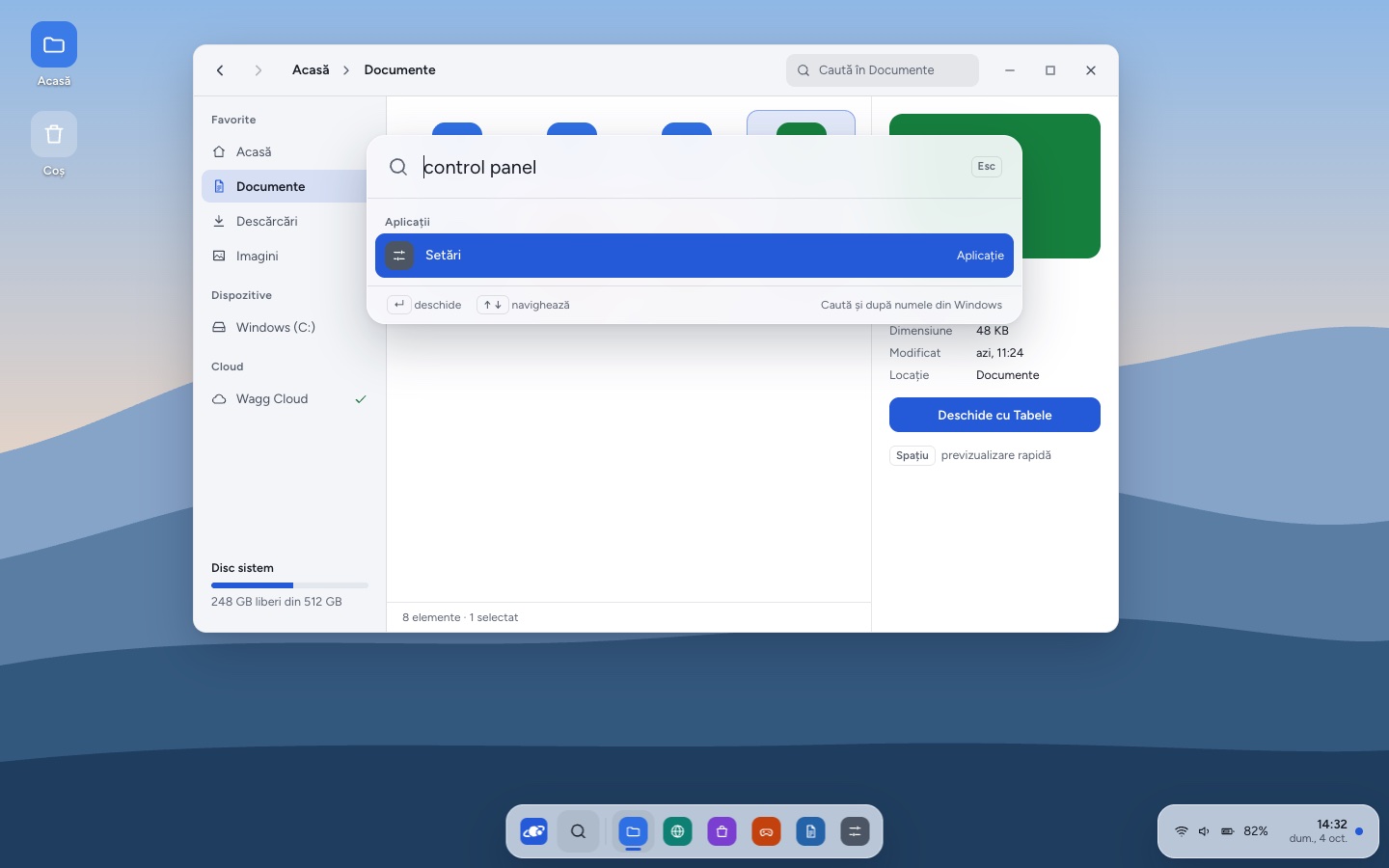Open Settings sliders icon in the dock
The width and height of the screenshot is (1389, 868).
[855, 831]
